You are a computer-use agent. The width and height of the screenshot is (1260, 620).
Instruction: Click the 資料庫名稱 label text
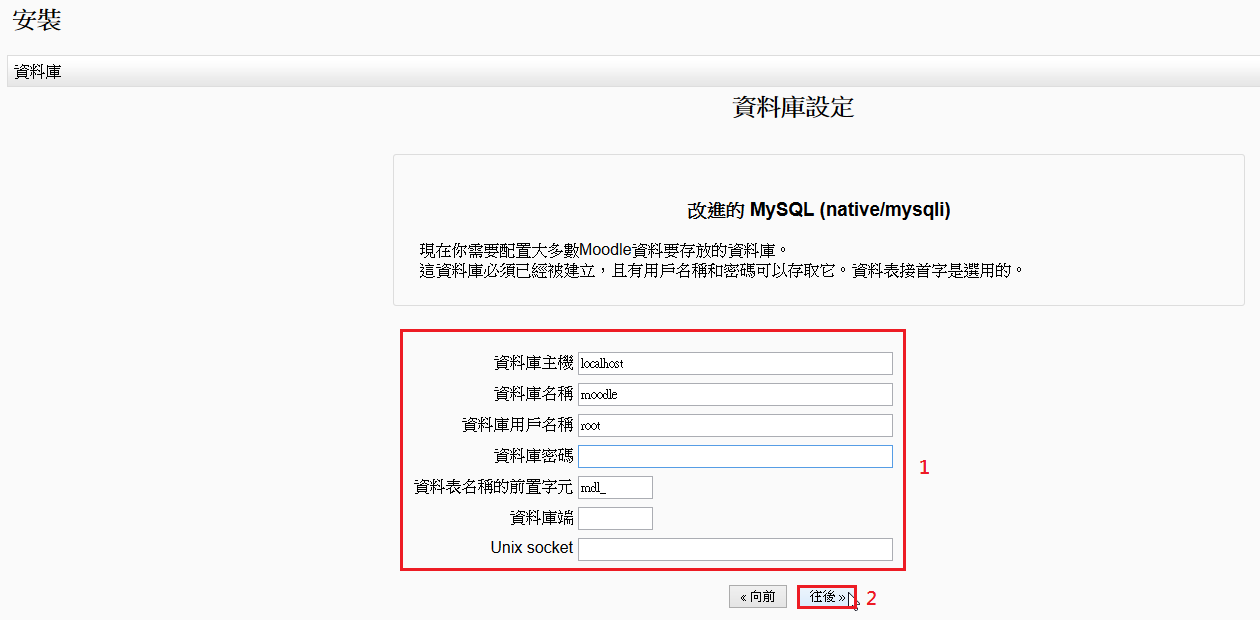[533, 394]
